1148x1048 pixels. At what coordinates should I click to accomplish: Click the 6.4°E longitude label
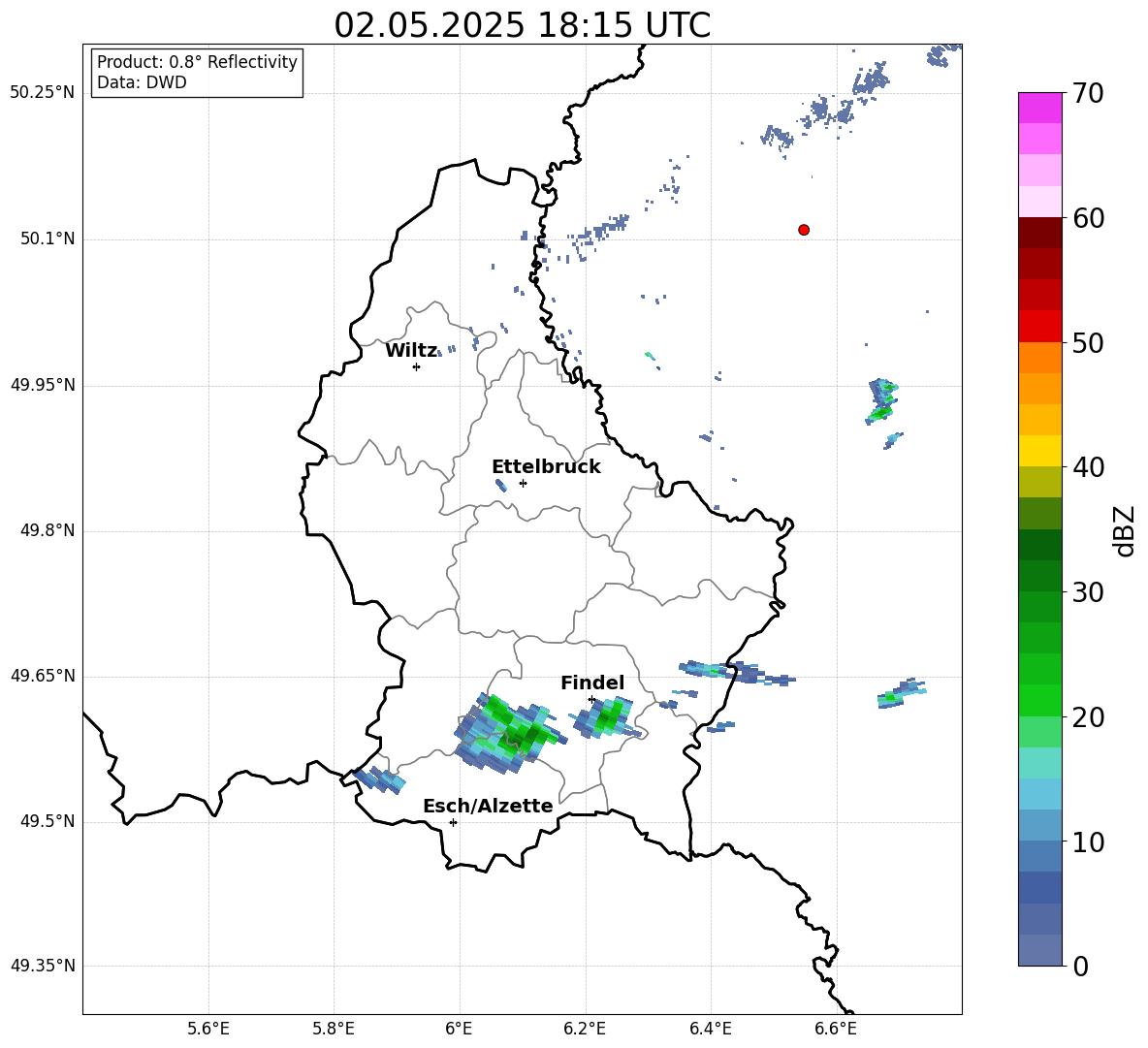(x=710, y=1029)
